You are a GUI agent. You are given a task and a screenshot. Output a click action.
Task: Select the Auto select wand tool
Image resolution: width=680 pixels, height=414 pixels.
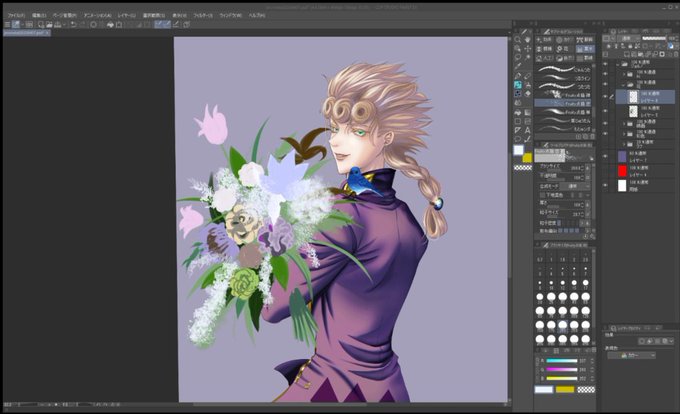click(528, 58)
